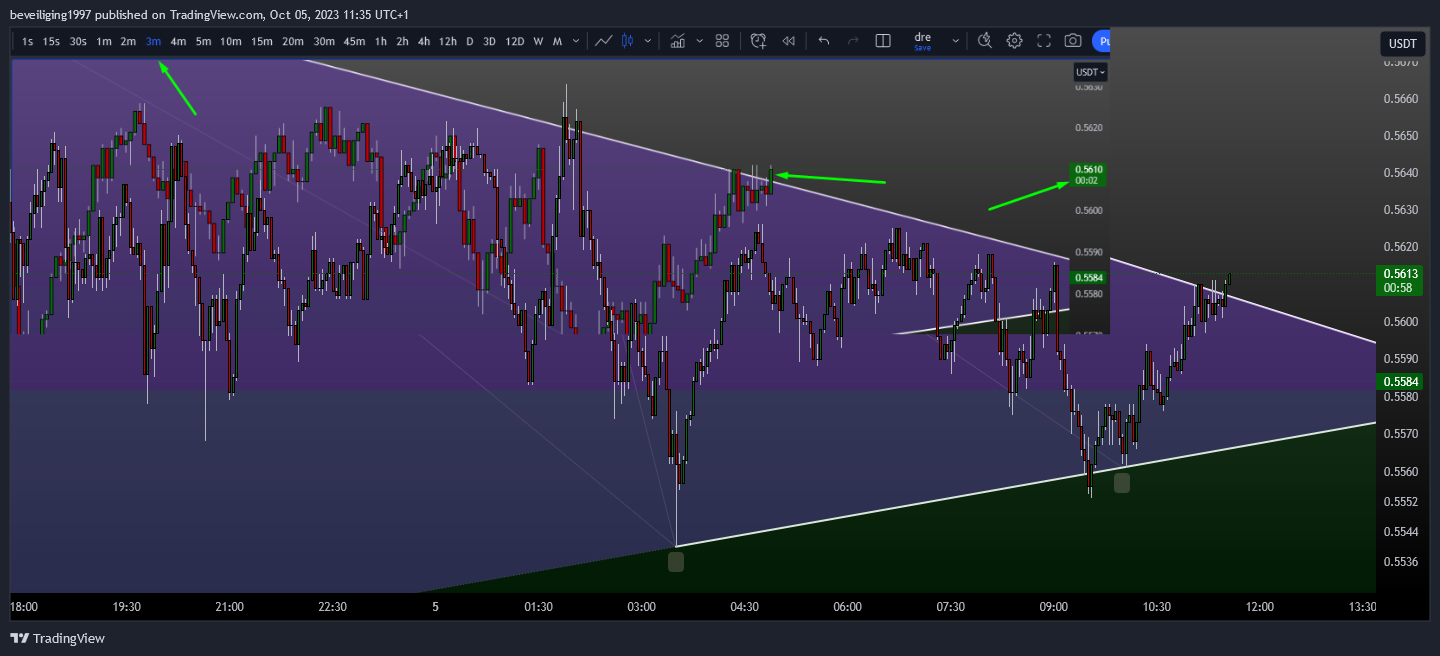The height and width of the screenshot is (656, 1440).
Task: Open the layout menu arrow beside dre
Action: pyautogui.click(x=955, y=41)
